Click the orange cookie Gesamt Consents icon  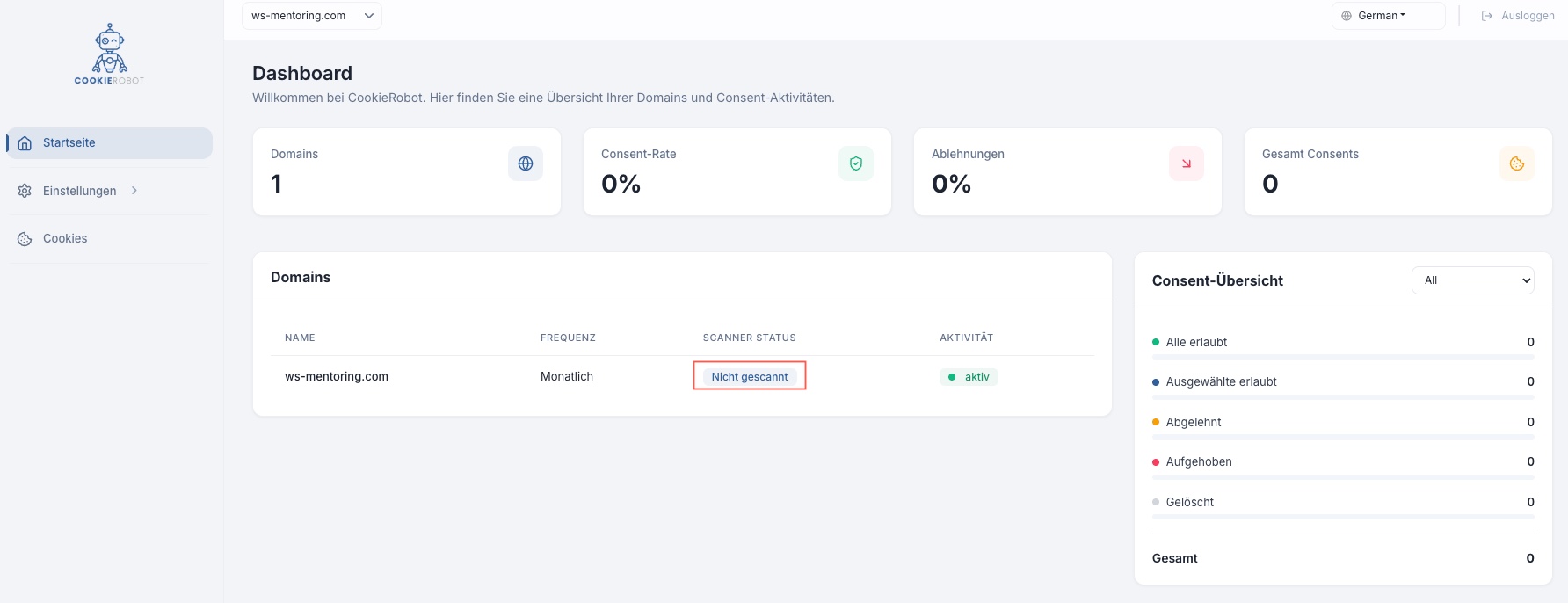tap(1516, 163)
